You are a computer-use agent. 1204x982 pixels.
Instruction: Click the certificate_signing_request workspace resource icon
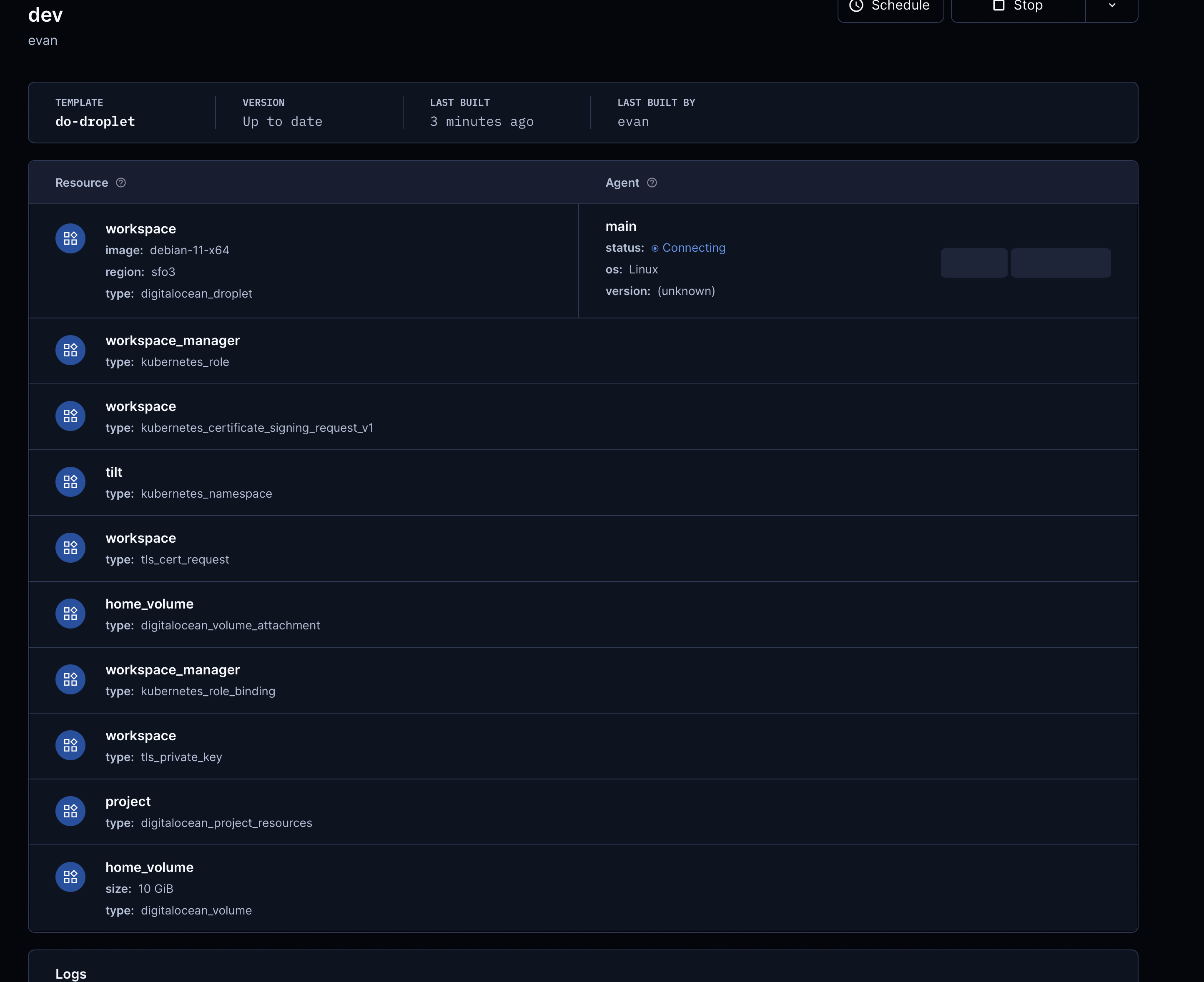coord(70,415)
